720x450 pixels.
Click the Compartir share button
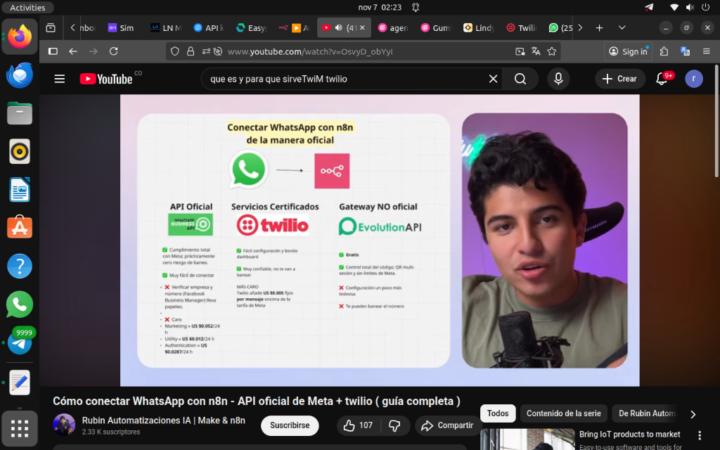447,426
